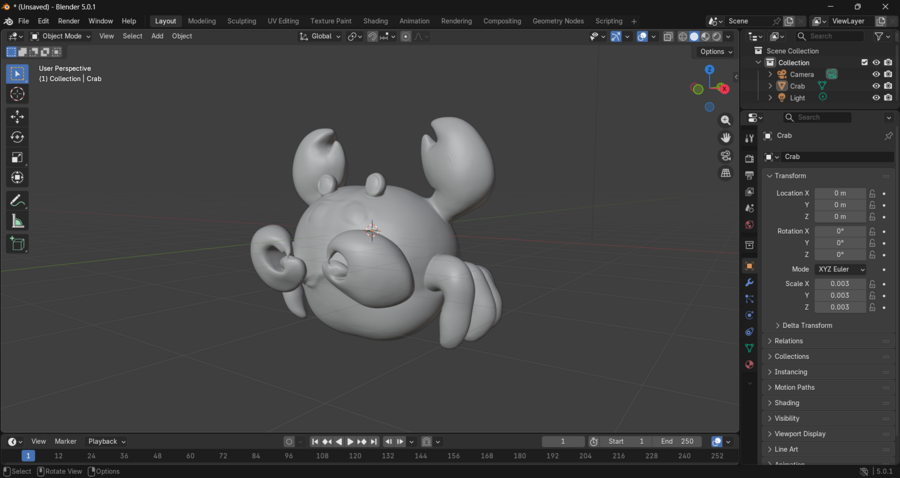Viewport: 900px width, 478px height.
Task: Lock the Location X value
Action: 872,193
